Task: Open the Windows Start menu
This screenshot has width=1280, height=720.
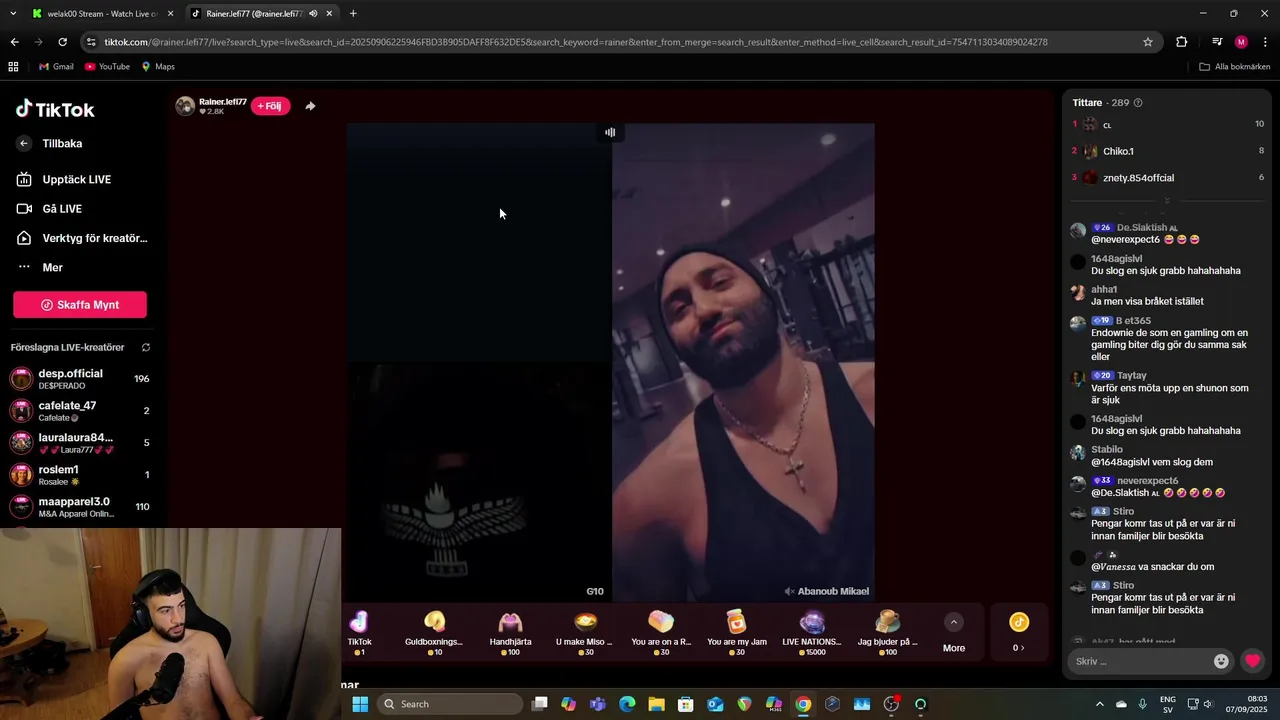Action: [360, 704]
